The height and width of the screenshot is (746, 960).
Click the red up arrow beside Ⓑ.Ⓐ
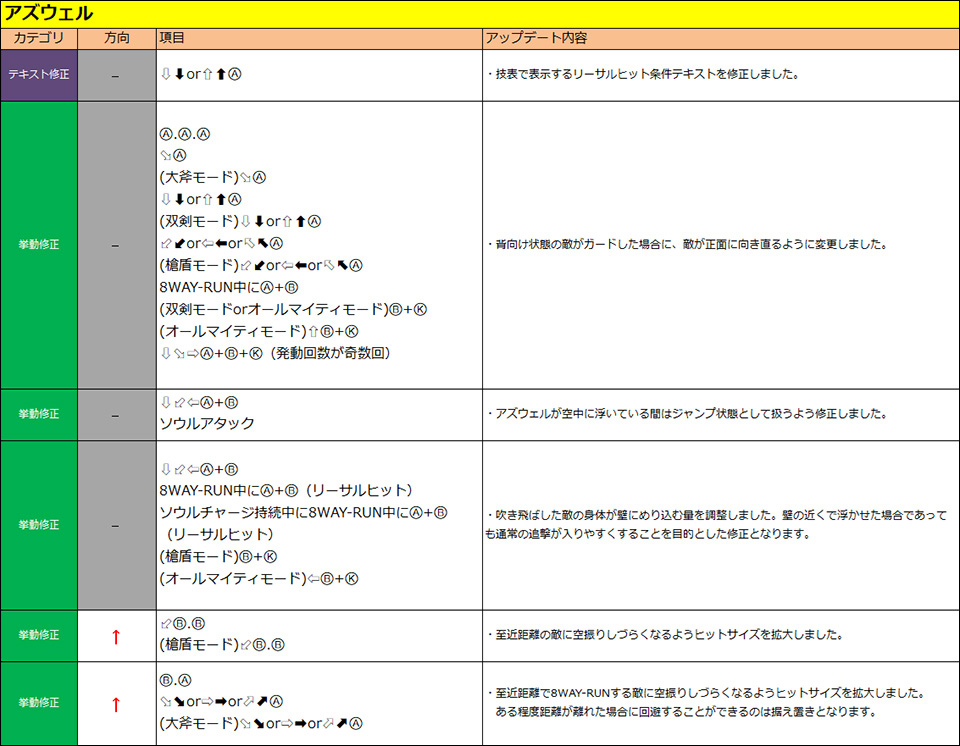pyautogui.click(x=116, y=704)
